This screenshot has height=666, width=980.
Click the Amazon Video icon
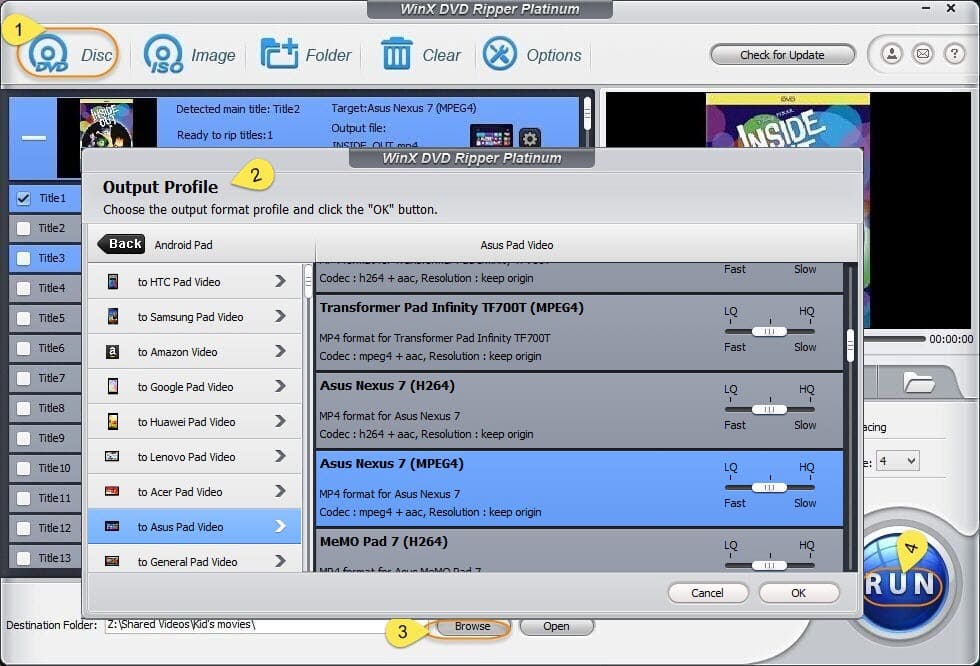[112, 352]
